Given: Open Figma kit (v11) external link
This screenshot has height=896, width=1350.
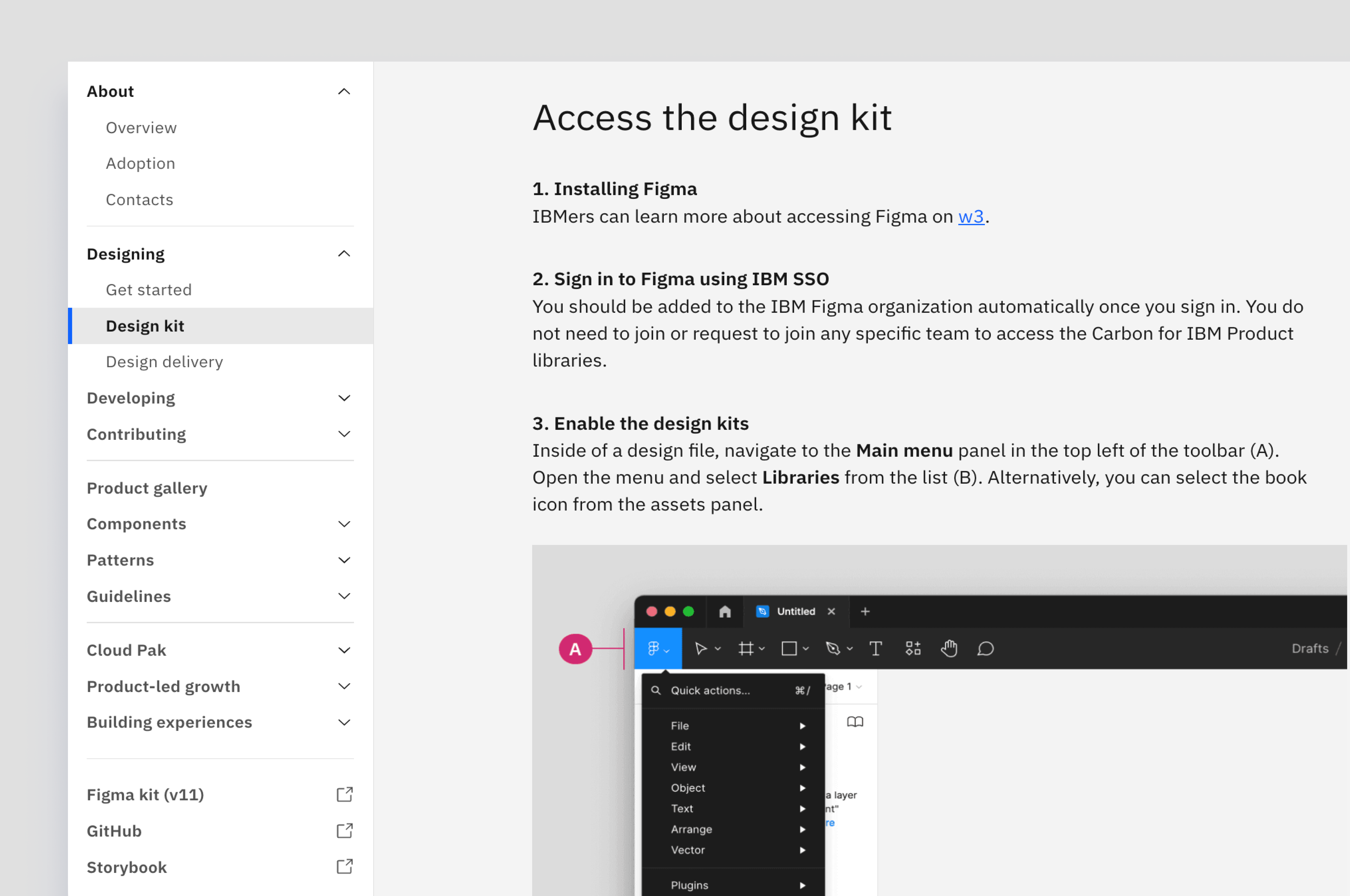Looking at the screenshot, I should point(145,795).
